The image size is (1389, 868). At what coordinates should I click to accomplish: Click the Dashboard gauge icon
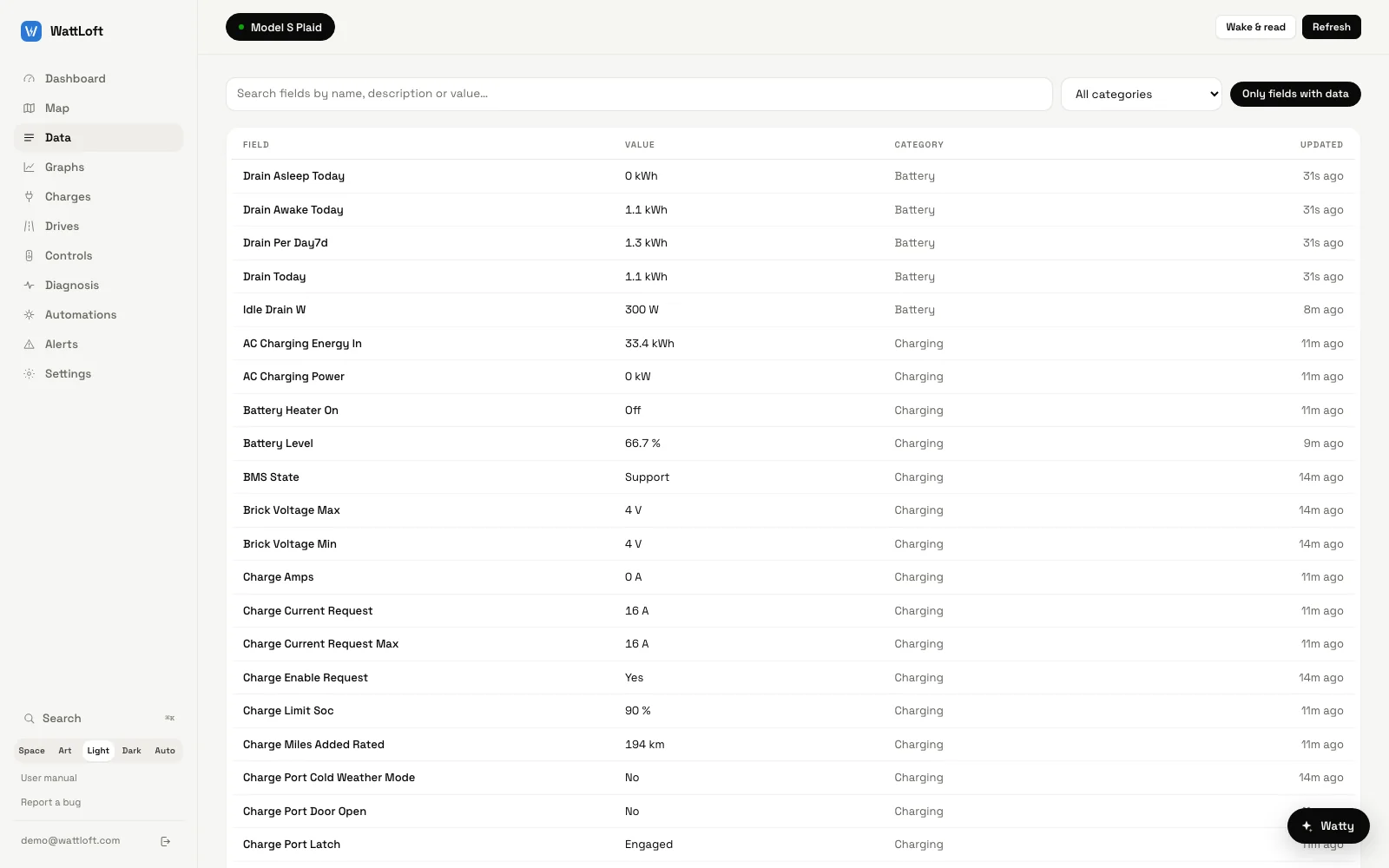(29, 78)
